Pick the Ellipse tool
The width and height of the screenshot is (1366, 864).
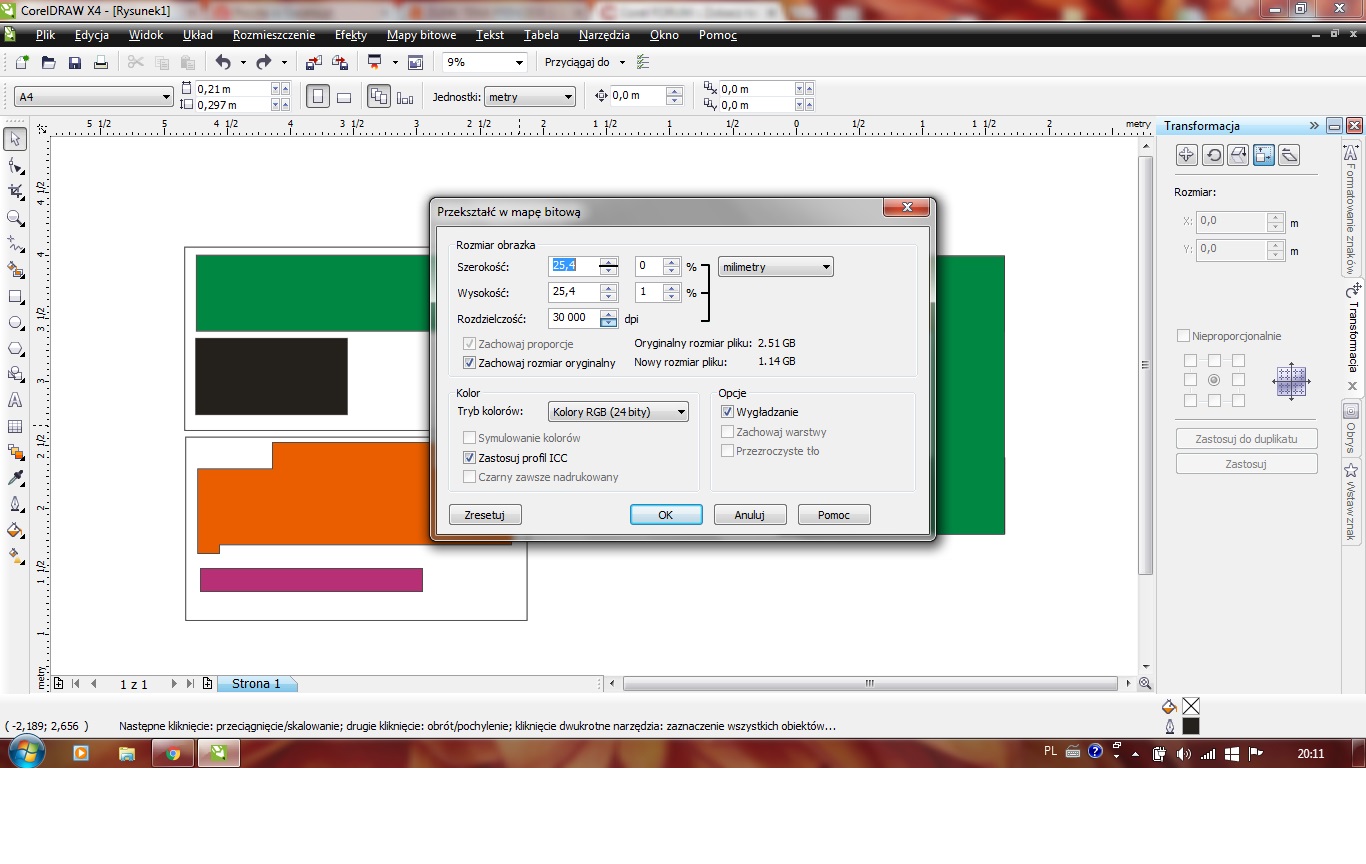pyautogui.click(x=15, y=323)
